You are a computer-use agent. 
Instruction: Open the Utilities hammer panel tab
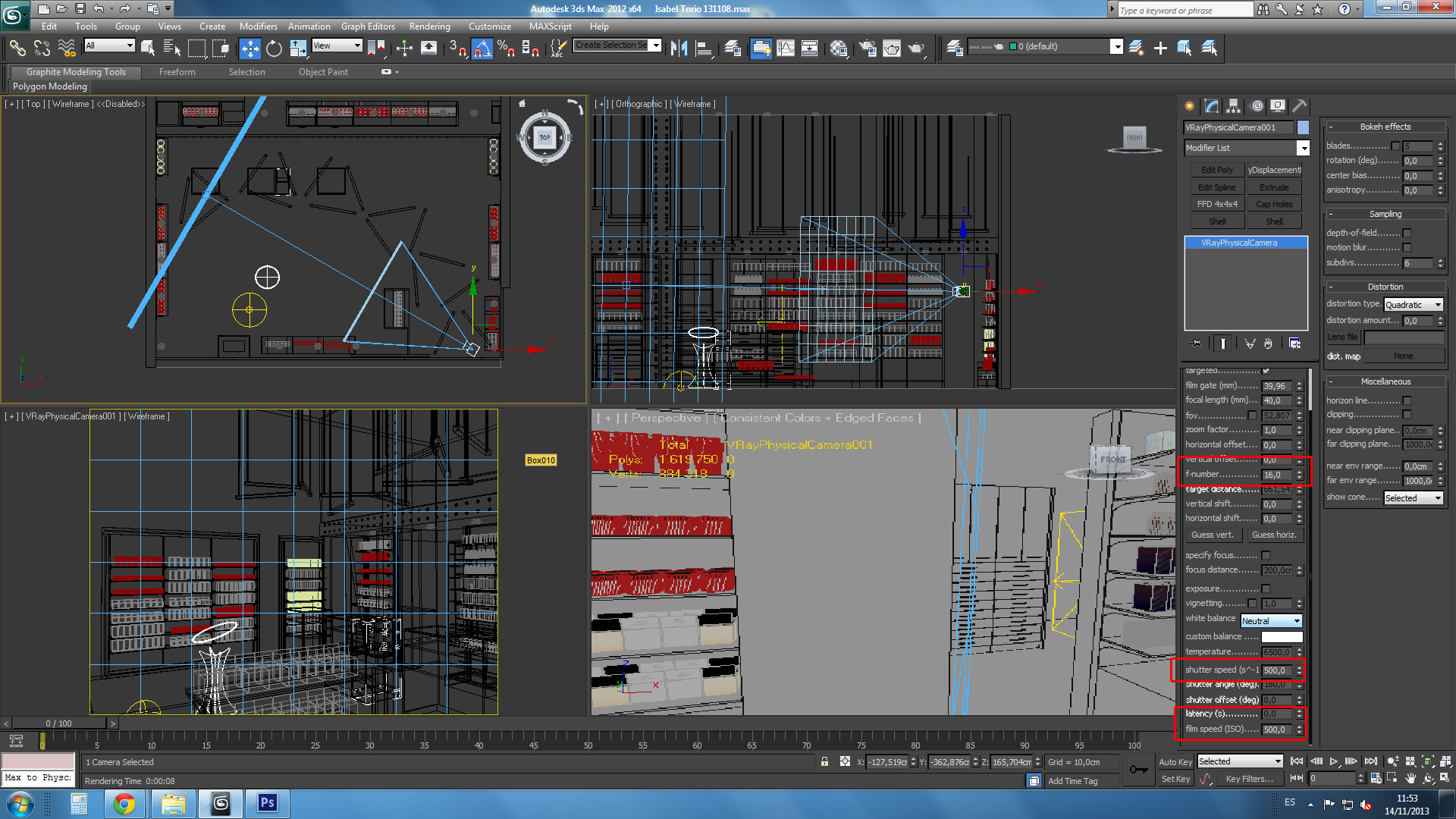pyautogui.click(x=1300, y=106)
